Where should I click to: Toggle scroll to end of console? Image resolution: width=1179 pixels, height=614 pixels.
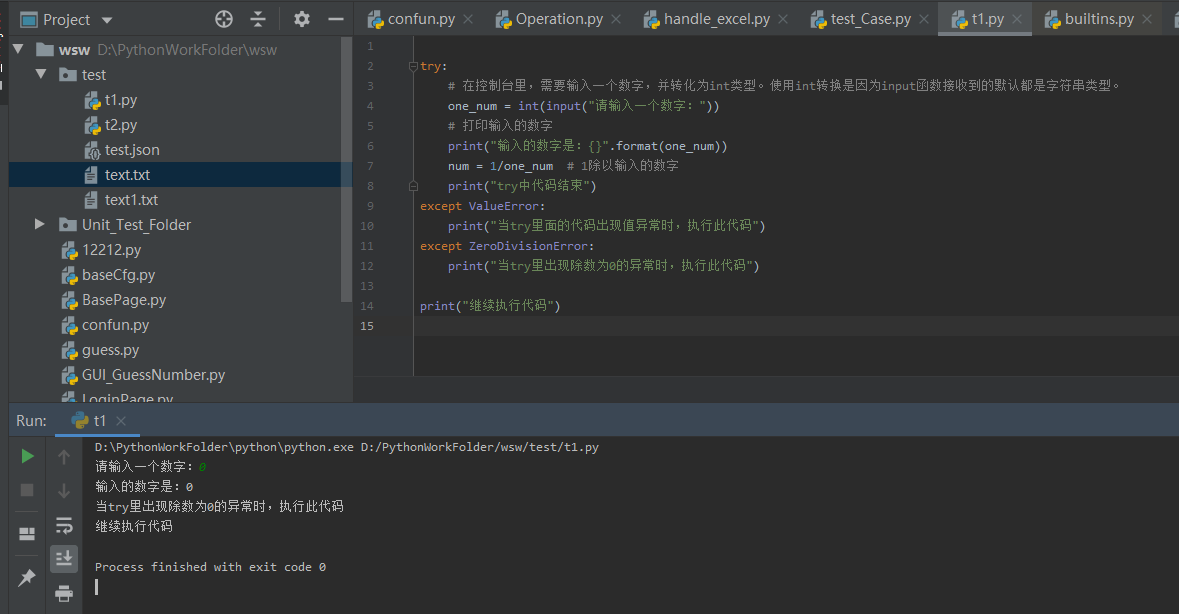coord(64,558)
